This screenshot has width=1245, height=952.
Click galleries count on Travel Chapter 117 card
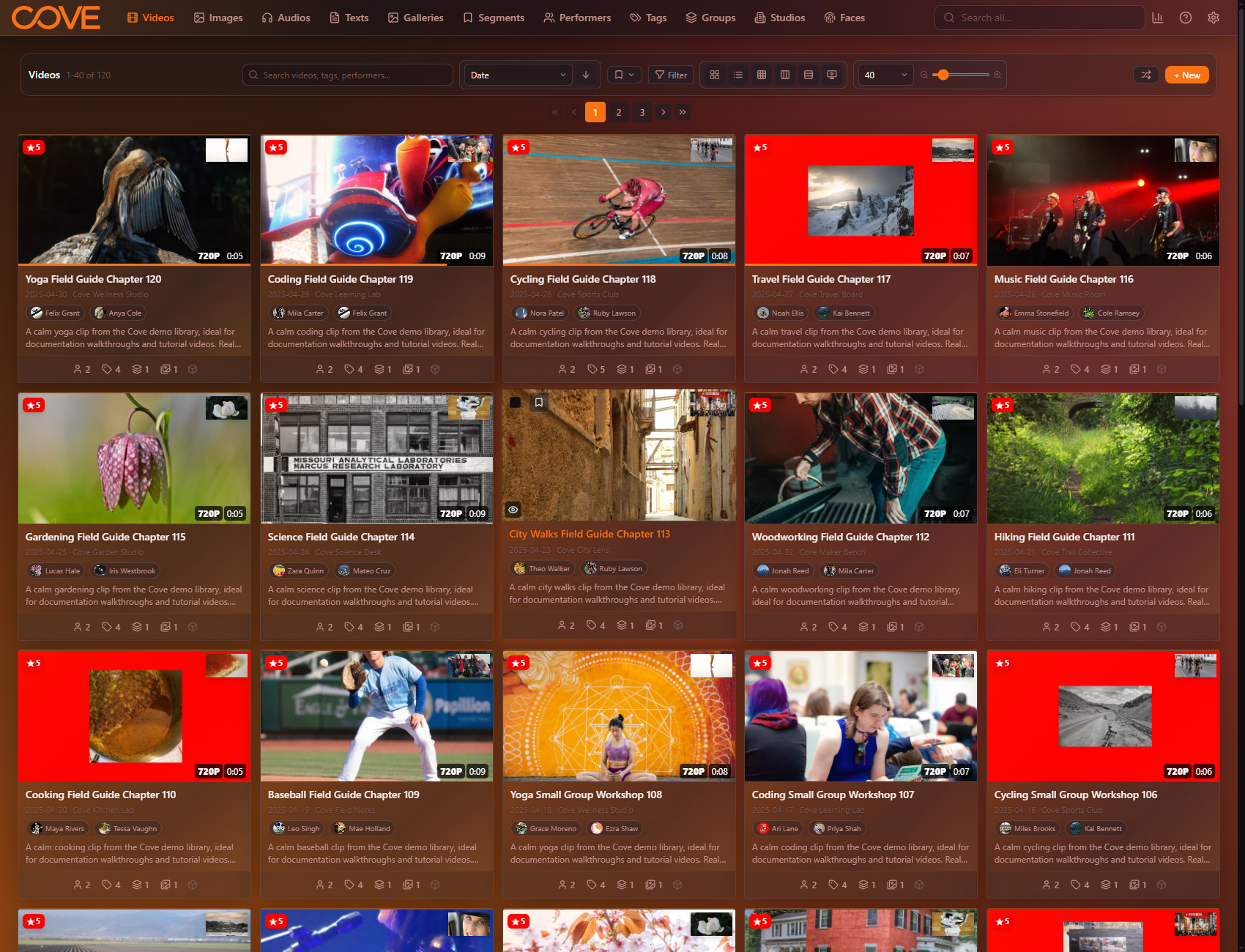[x=897, y=369]
